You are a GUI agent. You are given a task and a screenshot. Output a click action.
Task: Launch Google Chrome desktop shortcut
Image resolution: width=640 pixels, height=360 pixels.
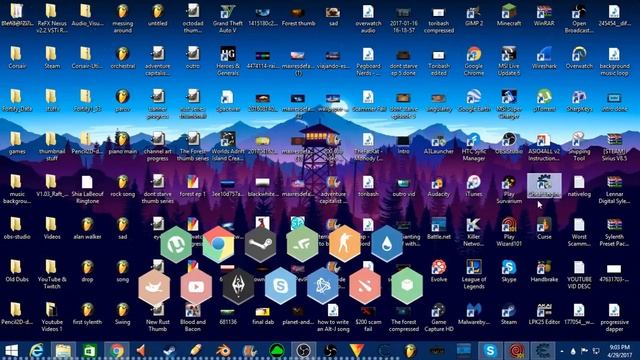coord(473,61)
